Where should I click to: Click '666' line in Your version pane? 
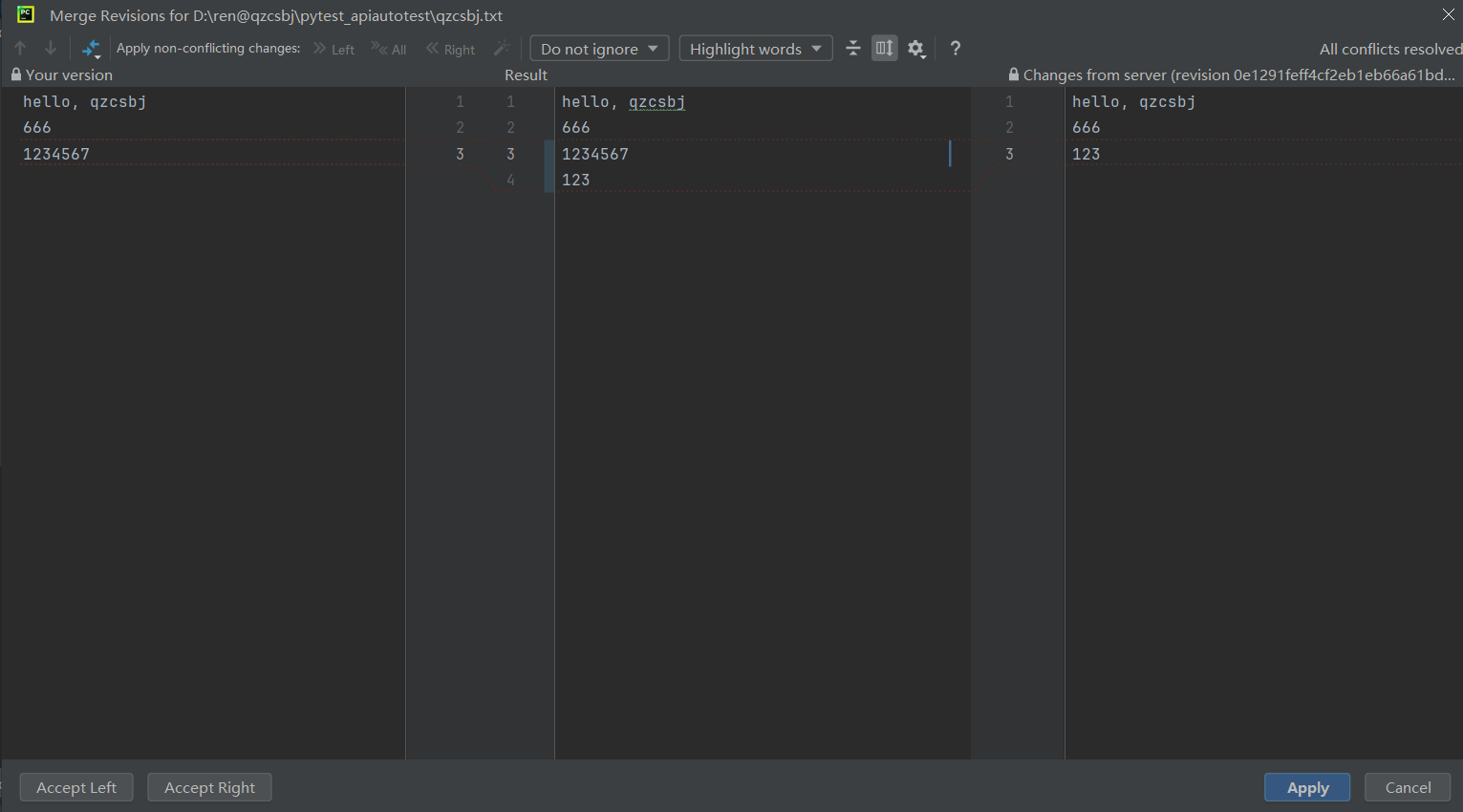click(37, 127)
